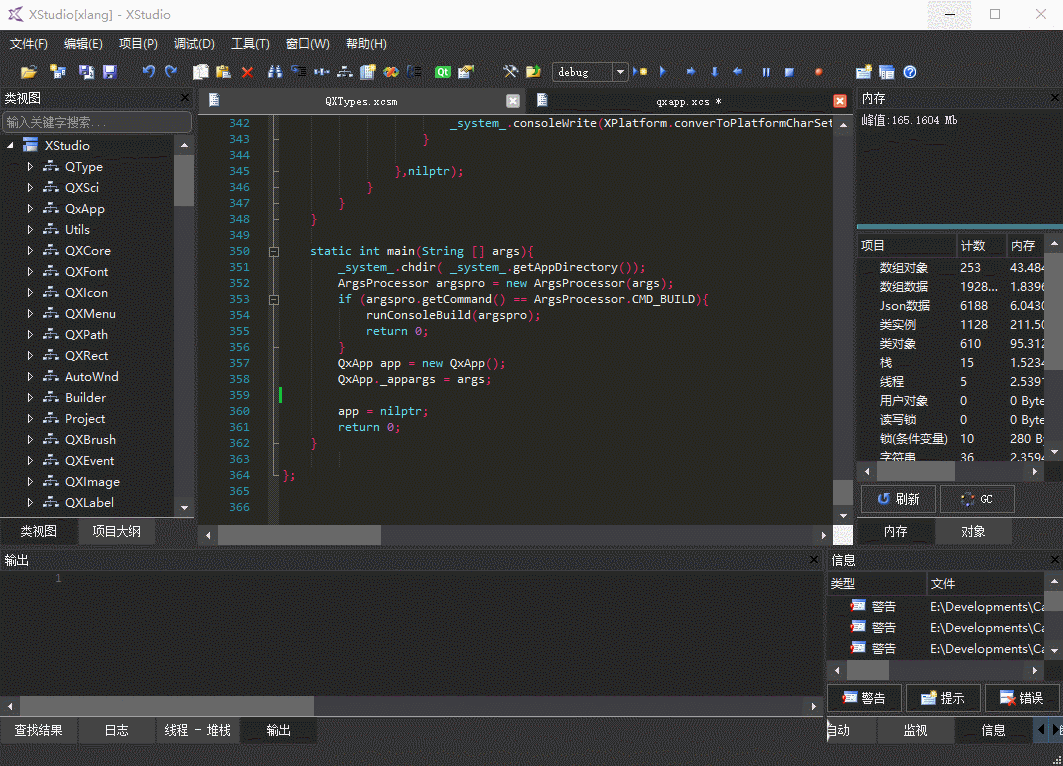Click the GC button

coord(977,499)
